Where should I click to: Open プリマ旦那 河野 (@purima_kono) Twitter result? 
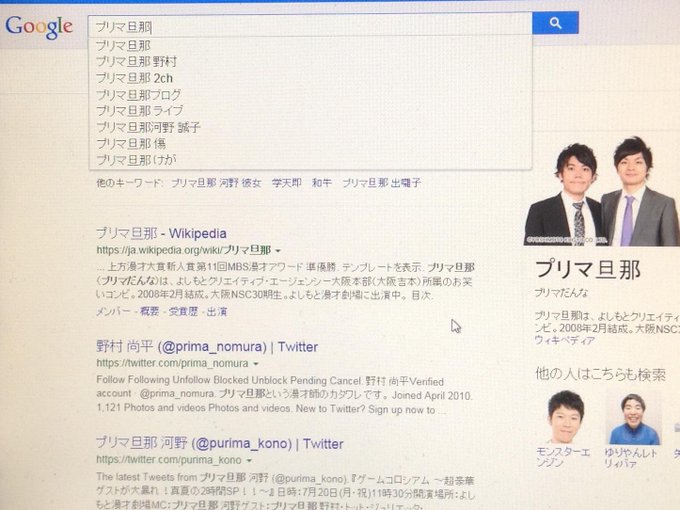point(219,444)
